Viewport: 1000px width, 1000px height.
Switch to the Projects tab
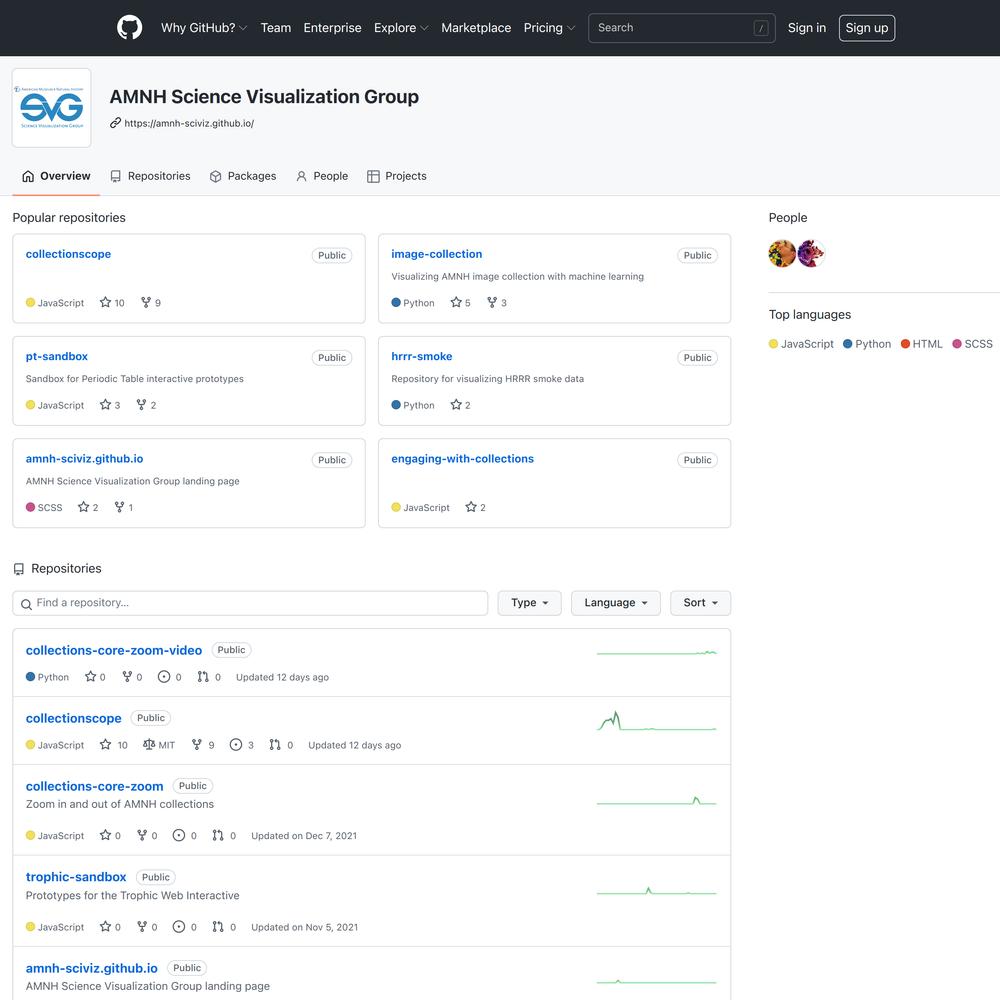point(397,176)
